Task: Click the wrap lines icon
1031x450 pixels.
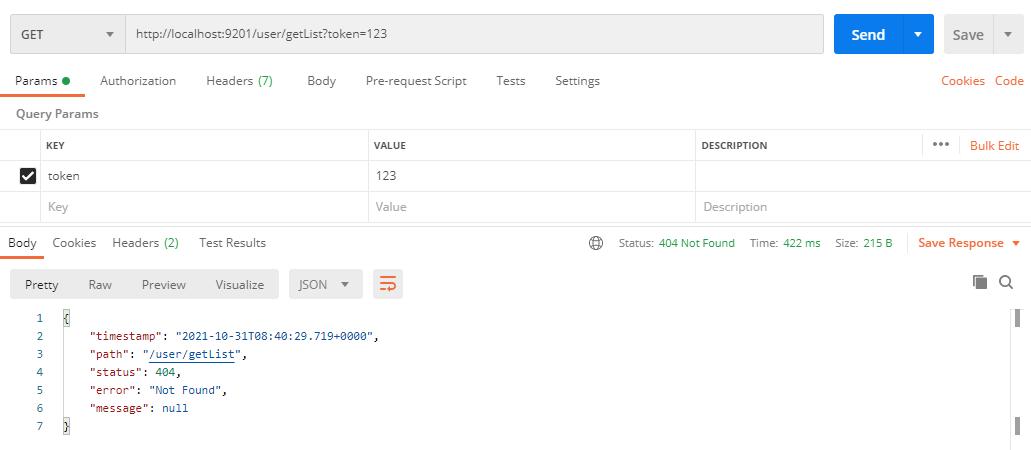Action: [388, 284]
